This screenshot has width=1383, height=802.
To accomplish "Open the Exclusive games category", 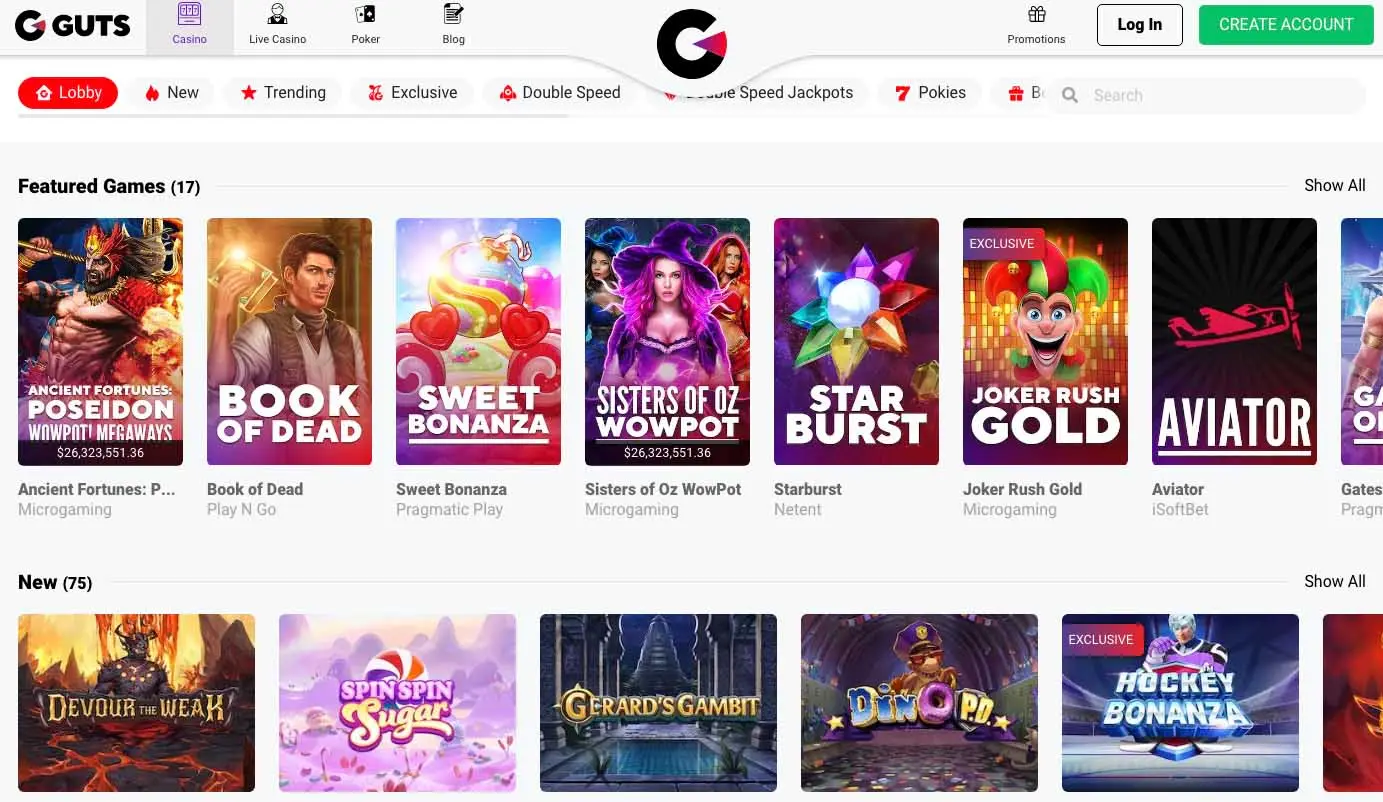I will (x=412, y=93).
